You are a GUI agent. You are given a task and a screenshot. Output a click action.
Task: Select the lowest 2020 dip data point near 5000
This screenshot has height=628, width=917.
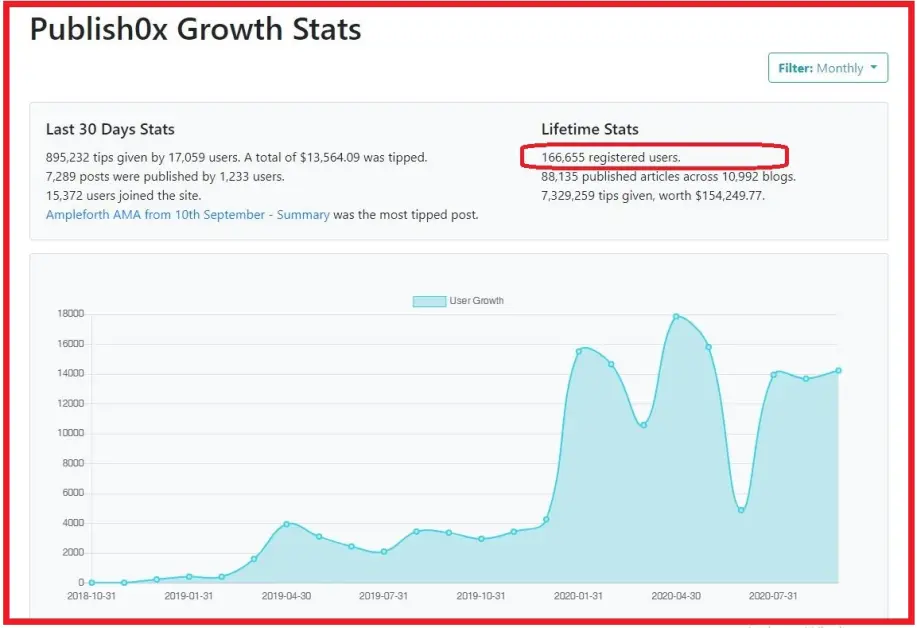pyautogui.click(x=741, y=510)
